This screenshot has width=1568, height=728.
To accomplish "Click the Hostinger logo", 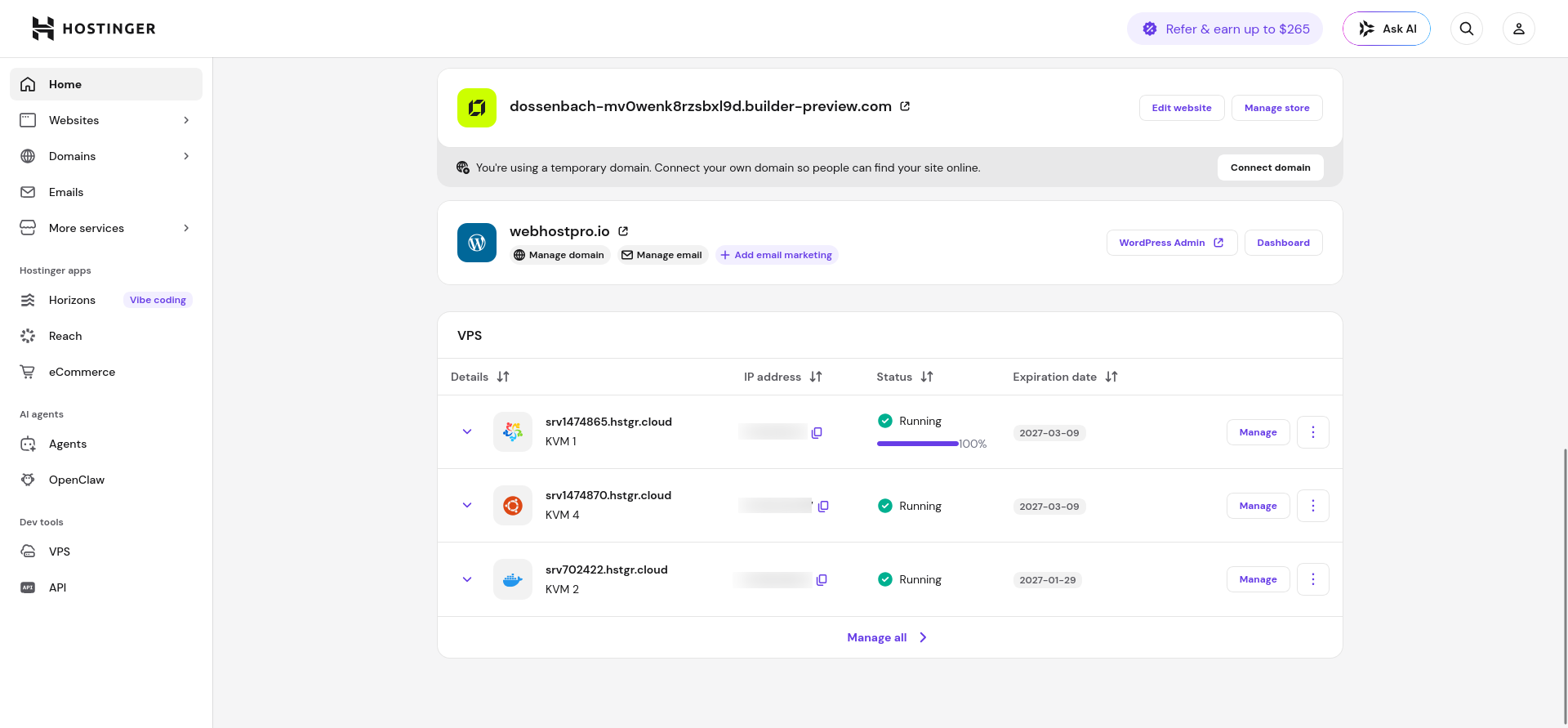I will [x=94, y=29].
